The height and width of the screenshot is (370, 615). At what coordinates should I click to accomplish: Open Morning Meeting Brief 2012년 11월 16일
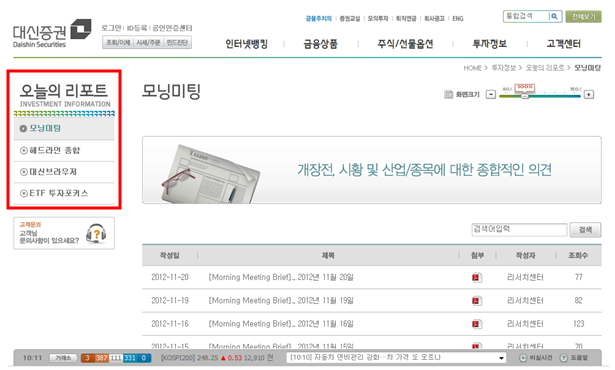click(x=281, y=324)
